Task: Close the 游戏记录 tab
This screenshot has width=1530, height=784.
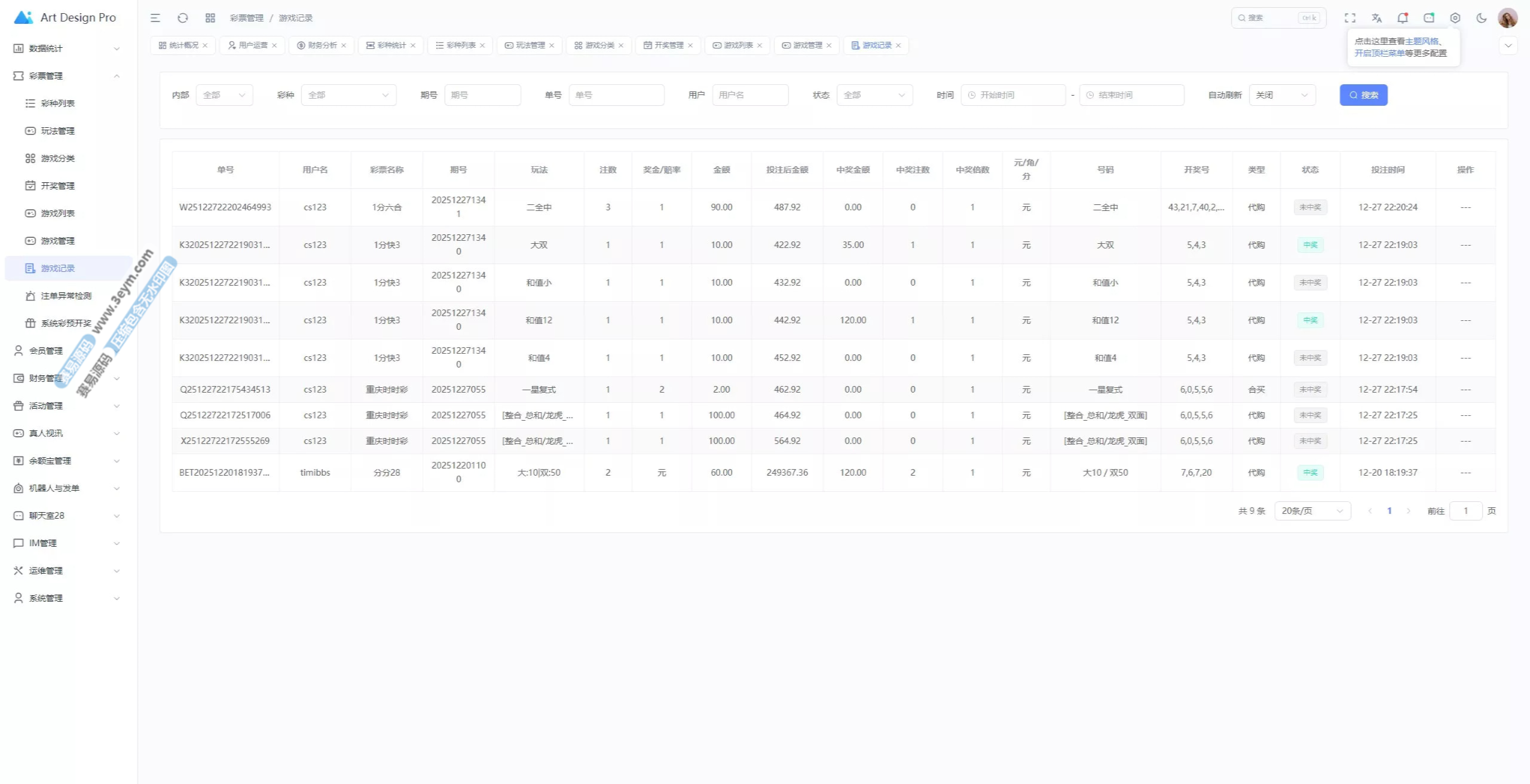Action: [x=898, y=45]
